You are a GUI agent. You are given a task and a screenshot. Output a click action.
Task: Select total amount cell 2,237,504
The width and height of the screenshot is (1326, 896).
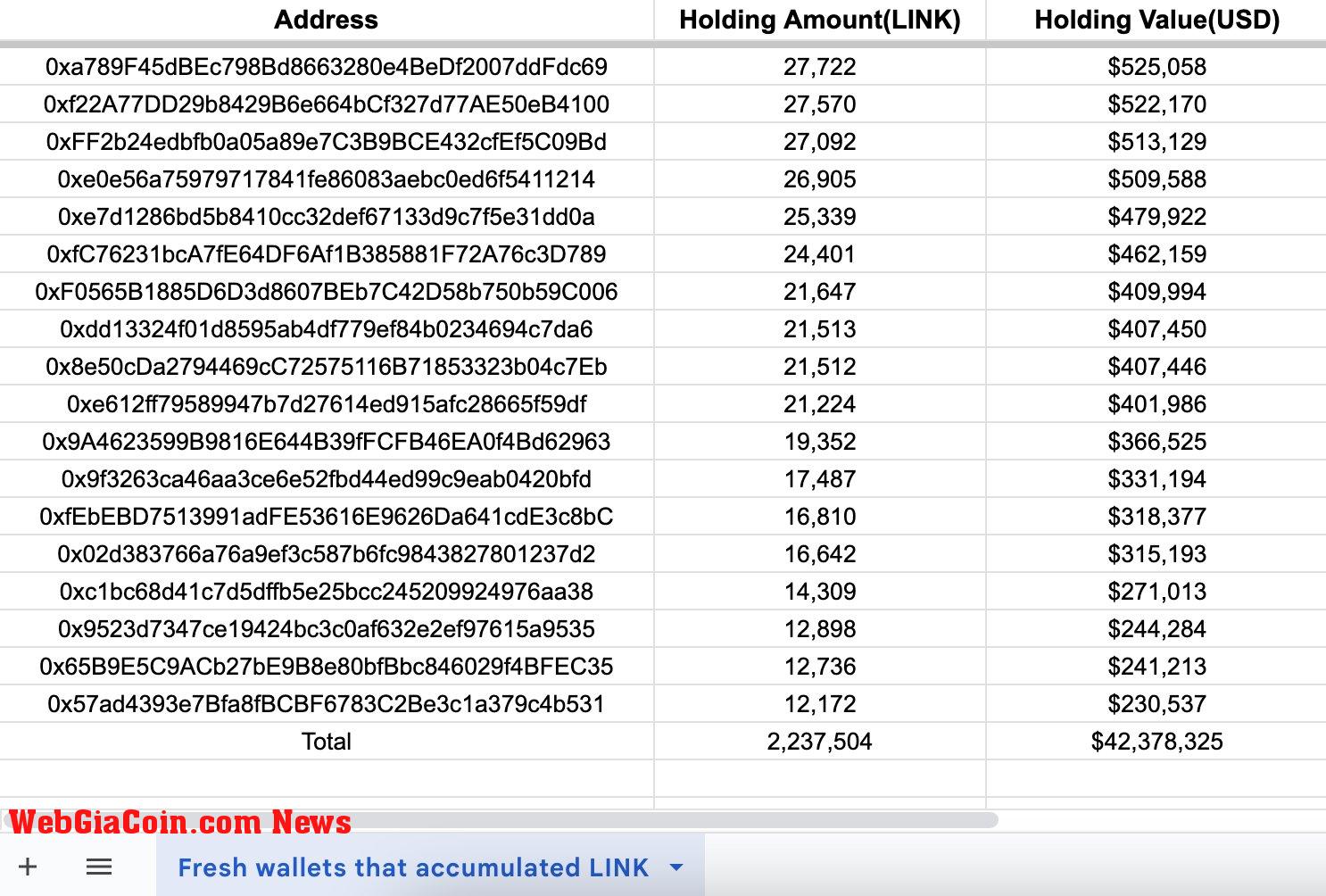click(x=820, y=742)
